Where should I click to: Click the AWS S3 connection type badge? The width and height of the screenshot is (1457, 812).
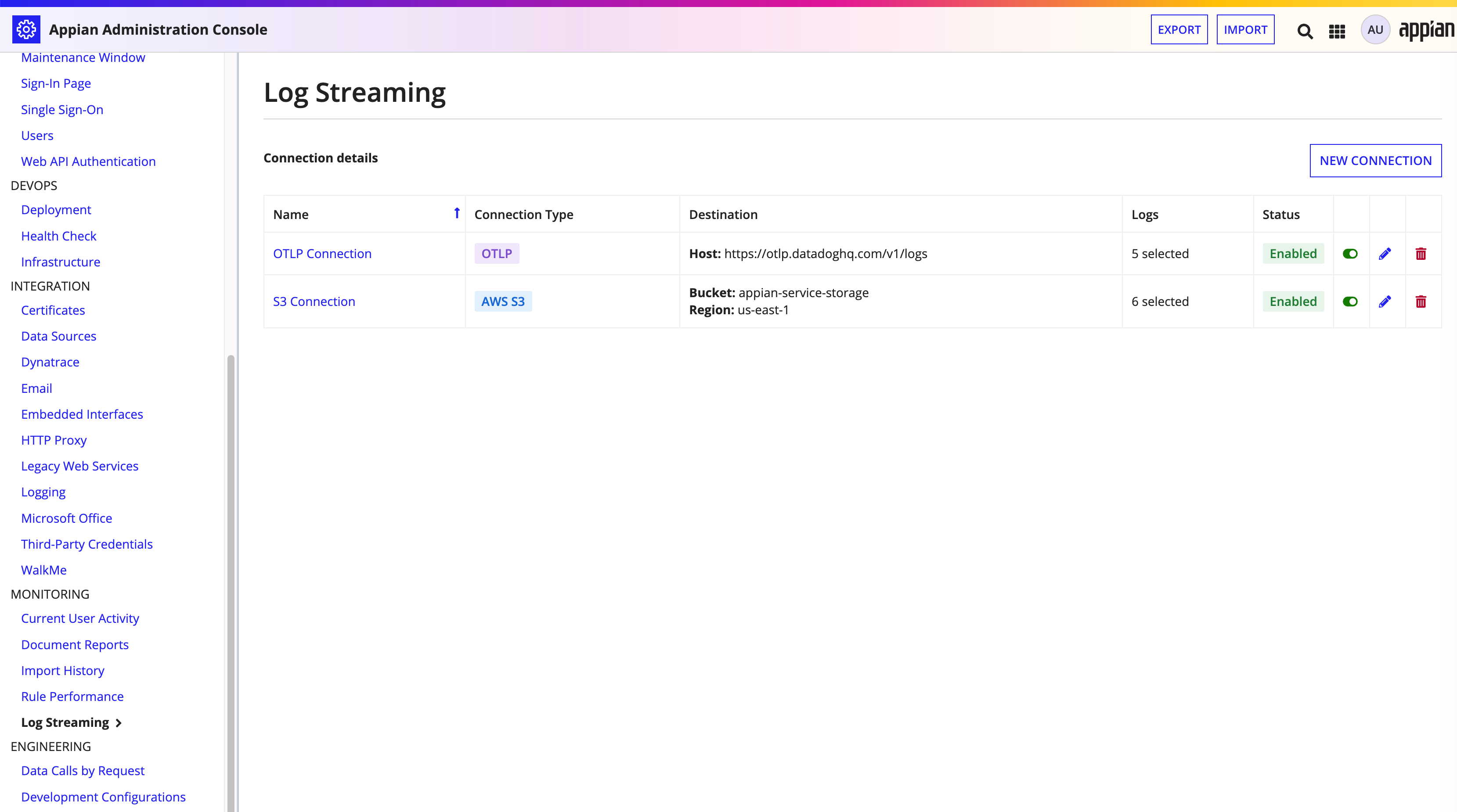503,302
